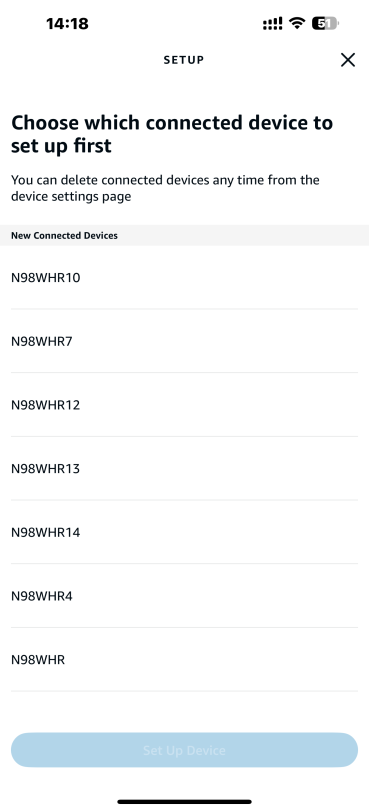Tap the Set Up Device button
The height and width of the screenshot is (809, 369).
click(184, 750)
